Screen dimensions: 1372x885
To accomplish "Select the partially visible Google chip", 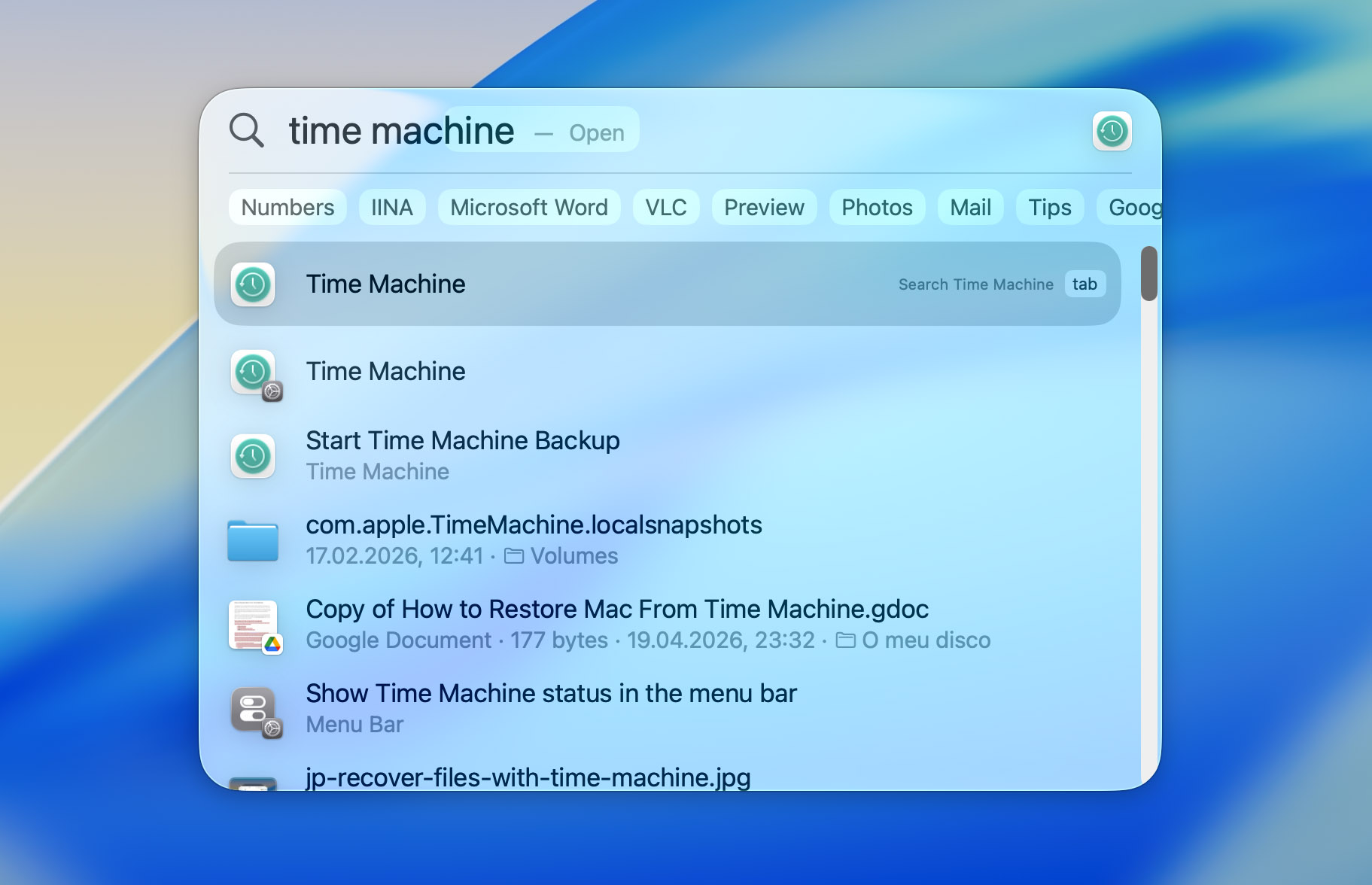I will click(1129, 208).
